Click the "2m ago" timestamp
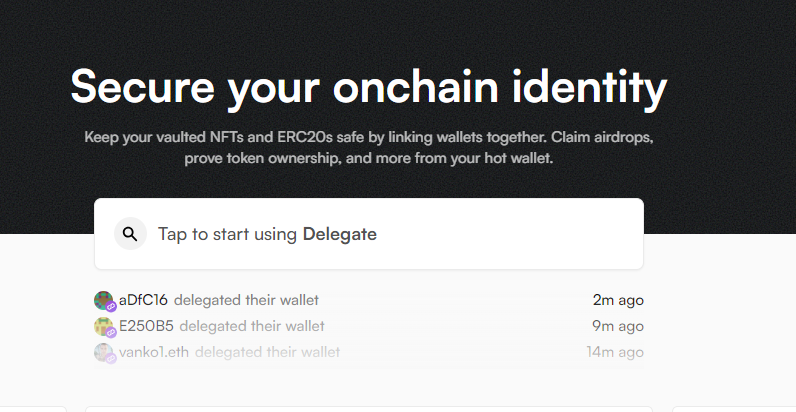The width and height of the screenshot is (796, 412). tap(618, 300)
